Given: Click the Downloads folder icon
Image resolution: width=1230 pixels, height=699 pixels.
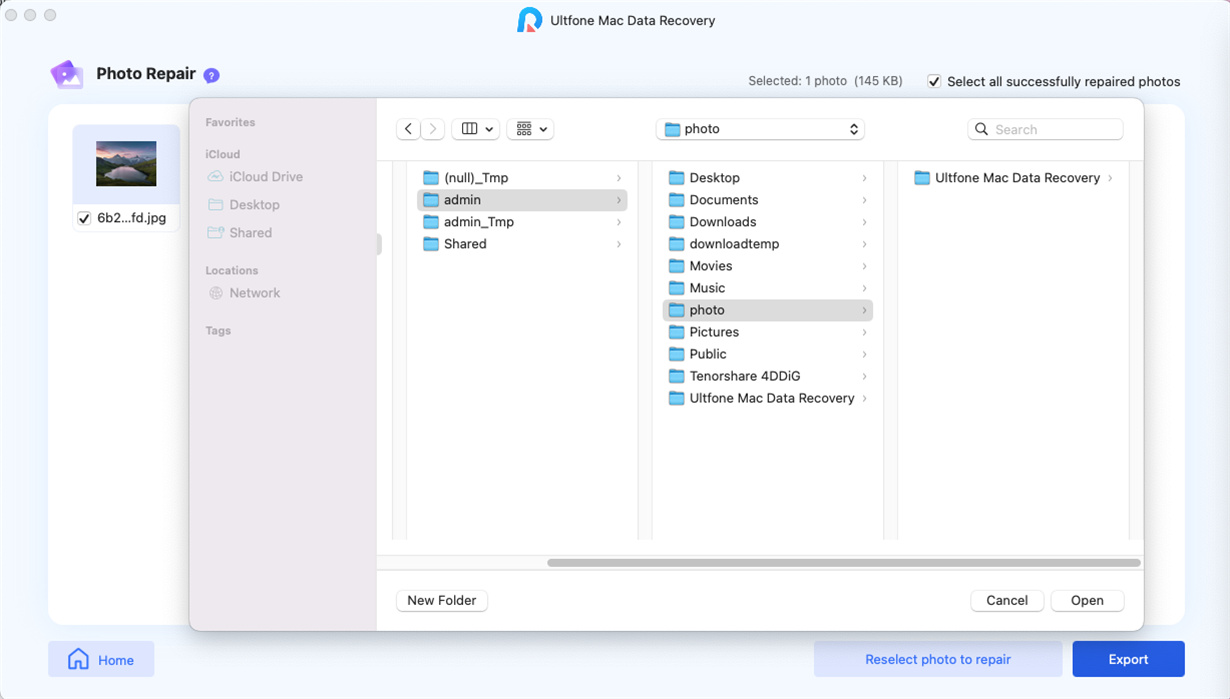Looking at the screenshot, I should (677, 222).
